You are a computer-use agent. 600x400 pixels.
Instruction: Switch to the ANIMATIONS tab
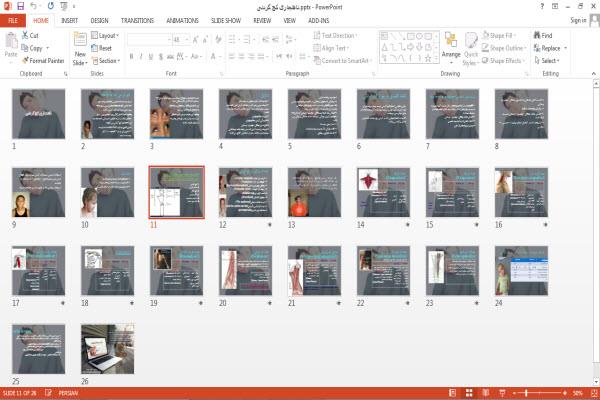click(183, 20)
